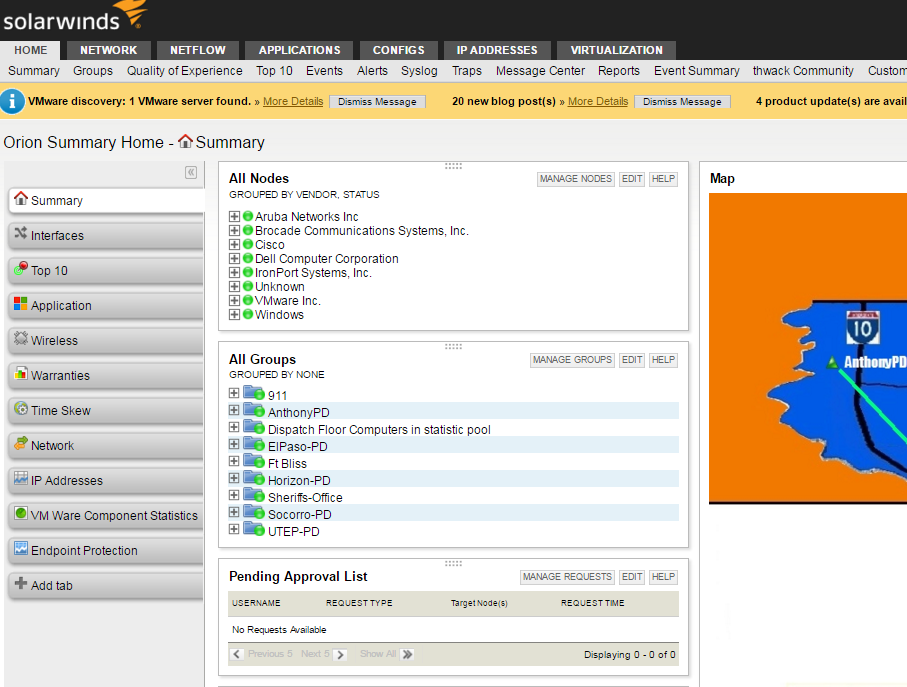Viewport: 907px width, 687px height.
Task: Expand the VMware Inc. node
Action: tap(234, 300)
